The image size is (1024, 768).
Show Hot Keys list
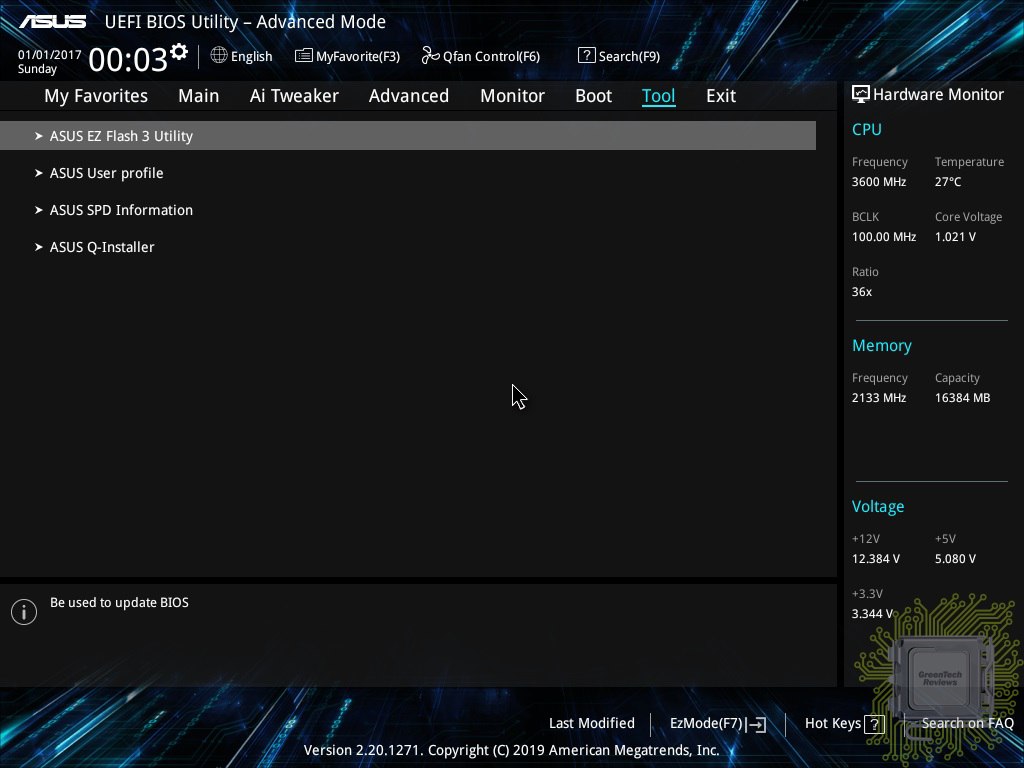pos(833,723)
